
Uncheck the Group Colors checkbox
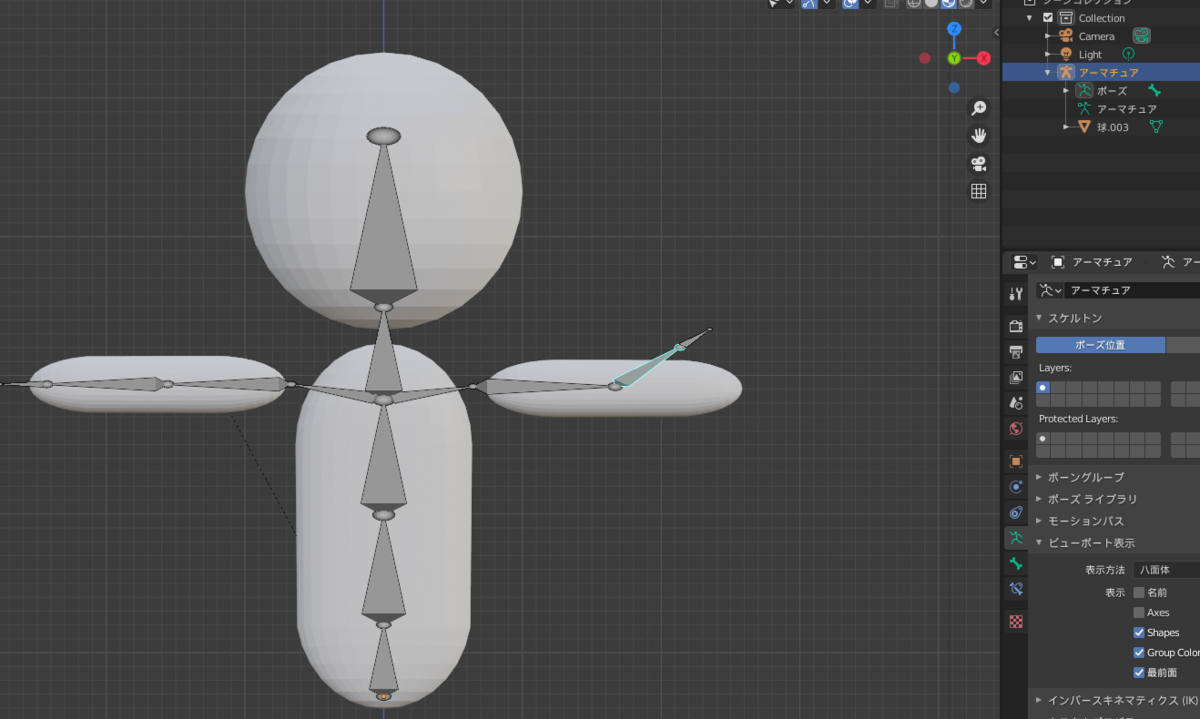click(1139, 652)
